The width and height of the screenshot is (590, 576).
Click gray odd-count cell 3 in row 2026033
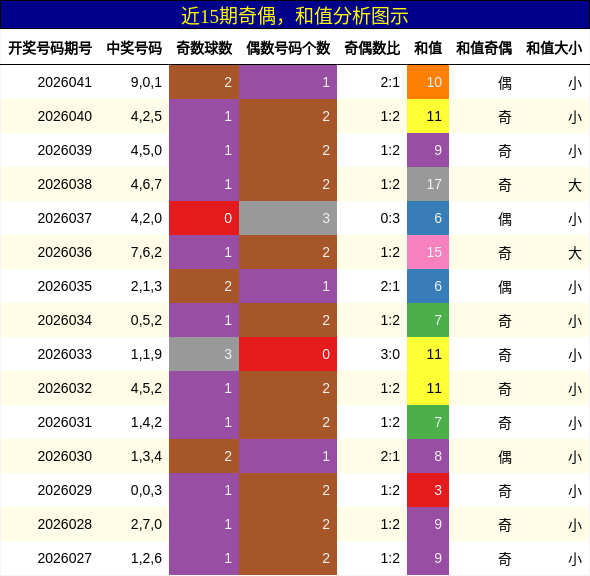pos(204,354)
